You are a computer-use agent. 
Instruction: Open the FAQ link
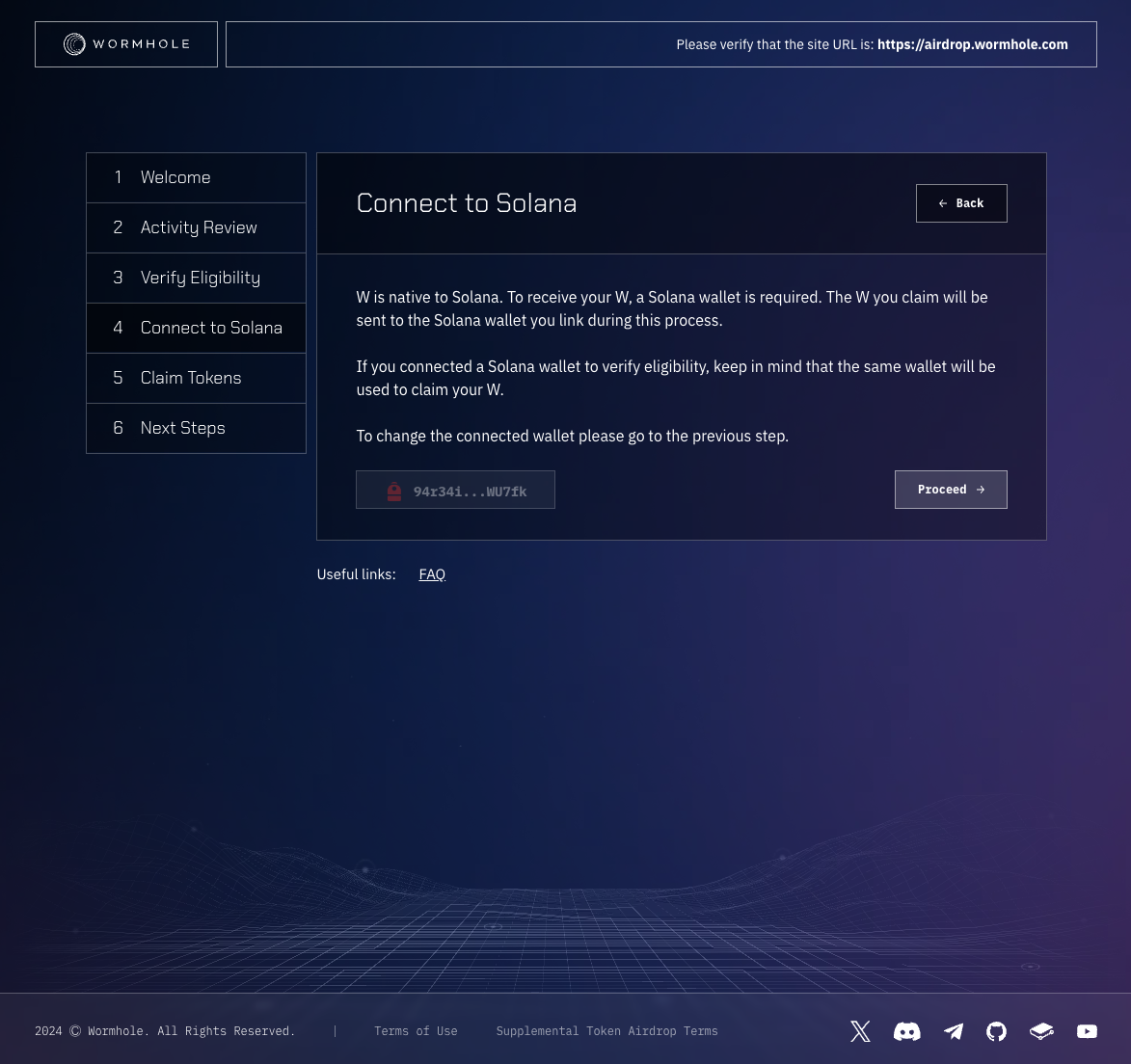pos(432,574)
